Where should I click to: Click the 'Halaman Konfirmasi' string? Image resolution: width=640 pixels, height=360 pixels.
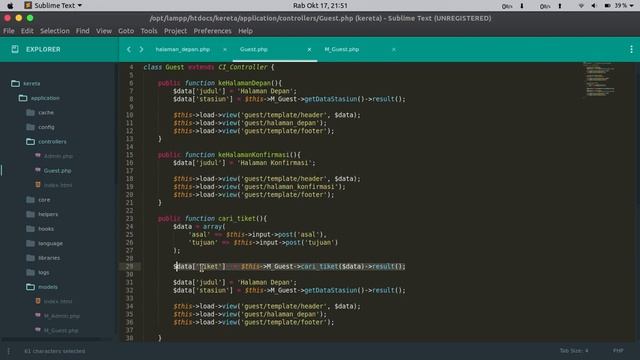tap(274, 163)
